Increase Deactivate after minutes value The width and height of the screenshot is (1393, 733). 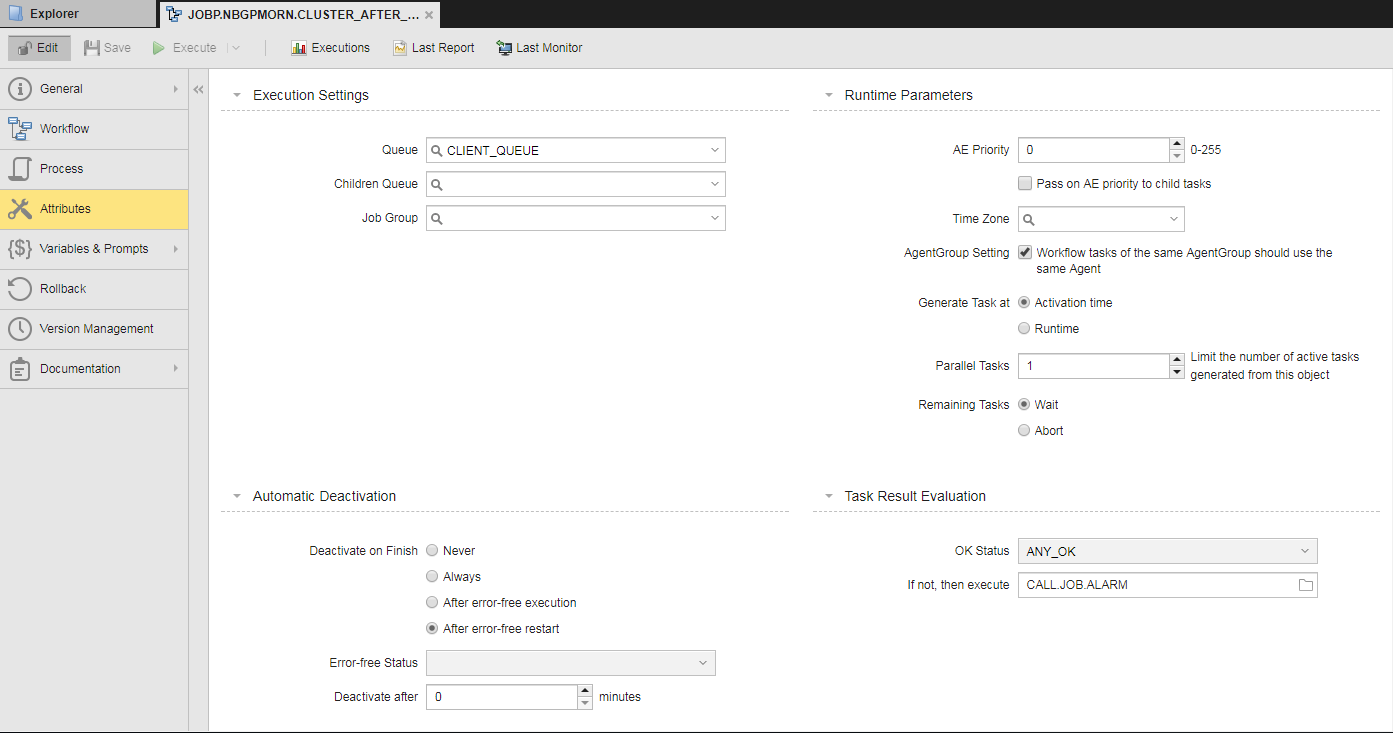coord(585,691)
